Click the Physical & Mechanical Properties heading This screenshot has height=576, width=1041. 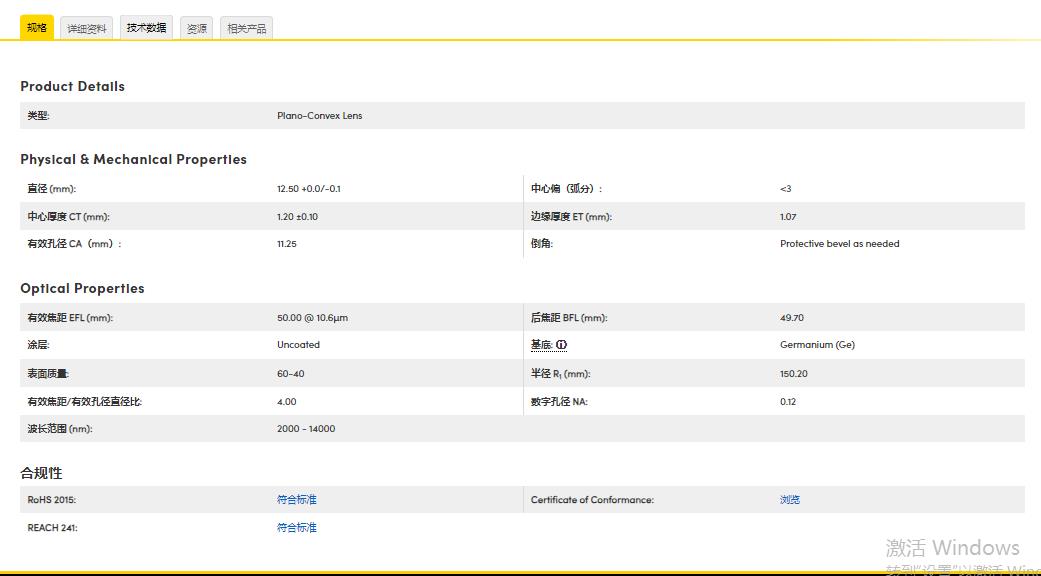point(133,160)
